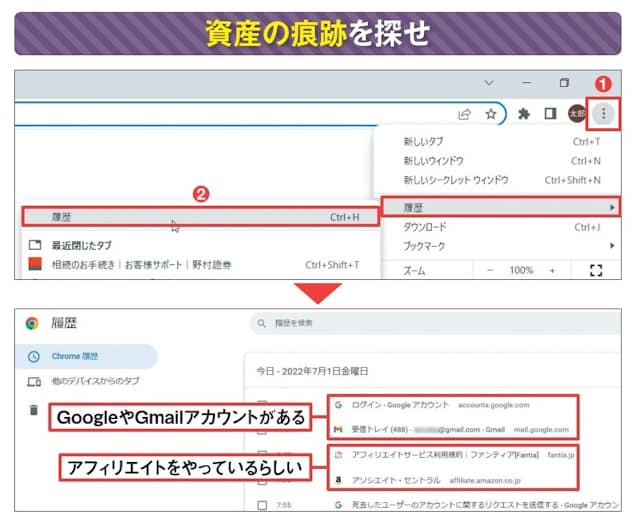This screenshot has height=522, width=638.
Task: Click 今日 - 2022年7月1日金曜日 date heading
Action: click(312, 371)
